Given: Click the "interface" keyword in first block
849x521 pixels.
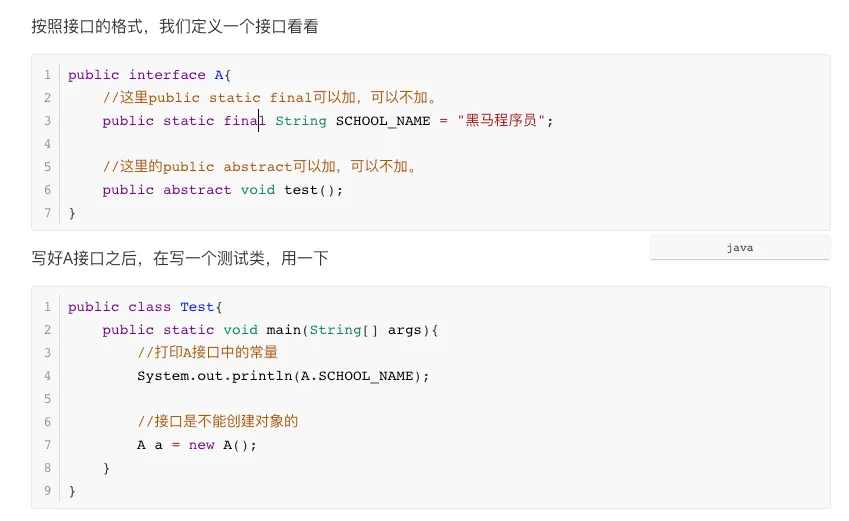Looking at the screenshot, I should pyautogui.click(x=168, y=75).
